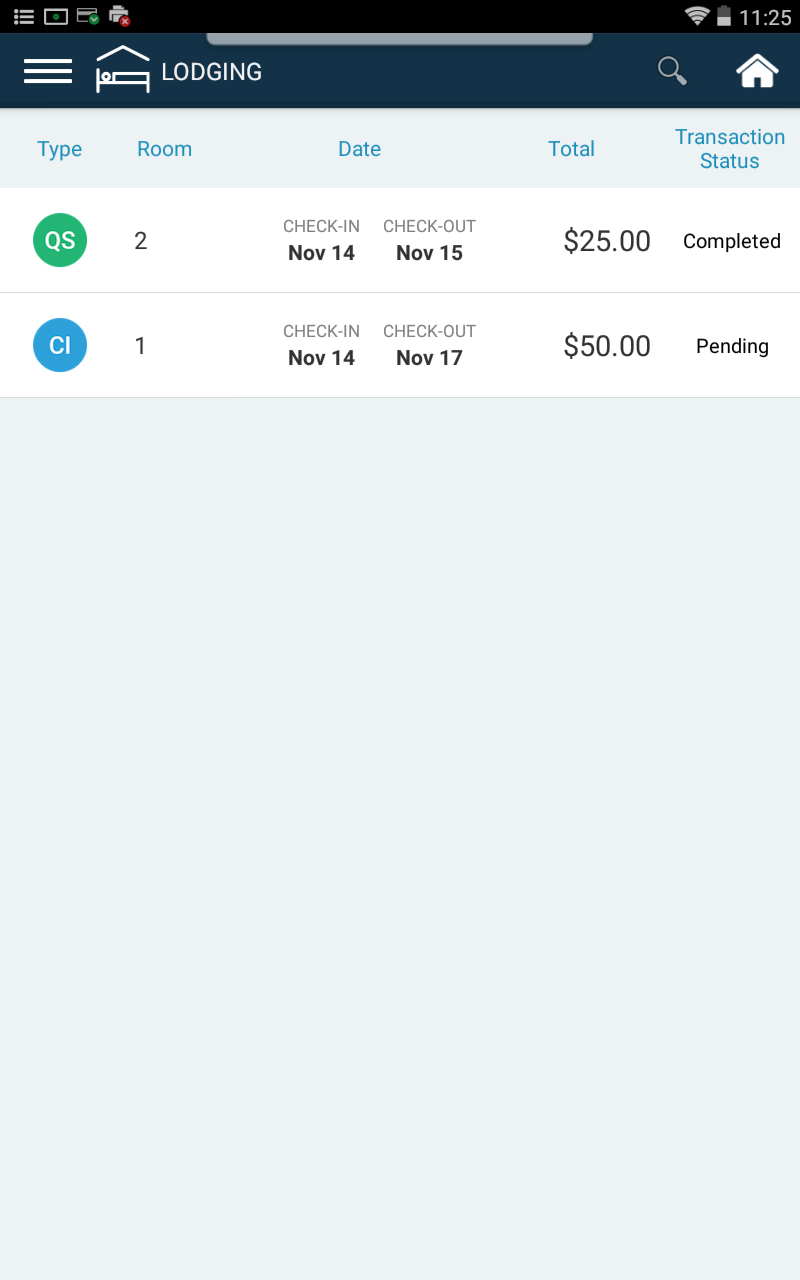Sort by the Room column header
The width and height of the screenshot is (800, 1280).
tap(165, 149)
